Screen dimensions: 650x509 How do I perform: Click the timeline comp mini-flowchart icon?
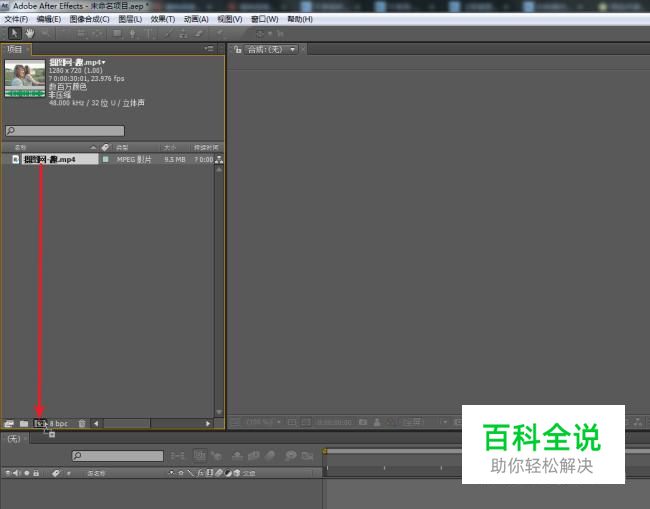click(x=177, y=456)
